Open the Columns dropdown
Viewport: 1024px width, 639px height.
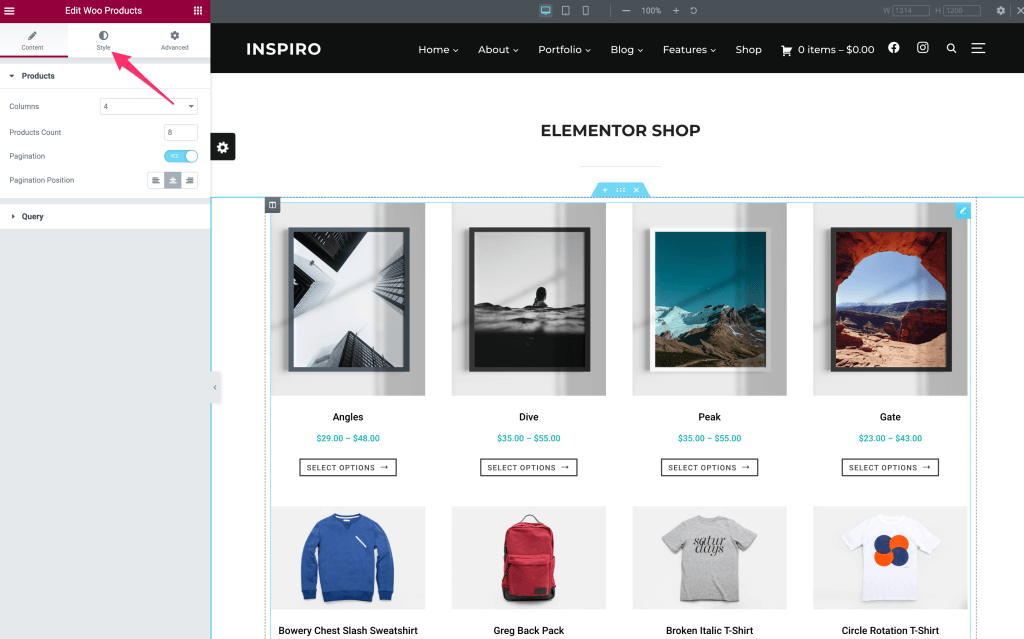coord(149,106)
